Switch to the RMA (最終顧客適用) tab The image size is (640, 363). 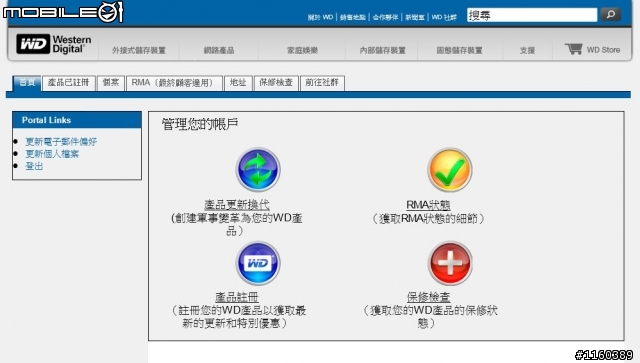tap(174, 83)
